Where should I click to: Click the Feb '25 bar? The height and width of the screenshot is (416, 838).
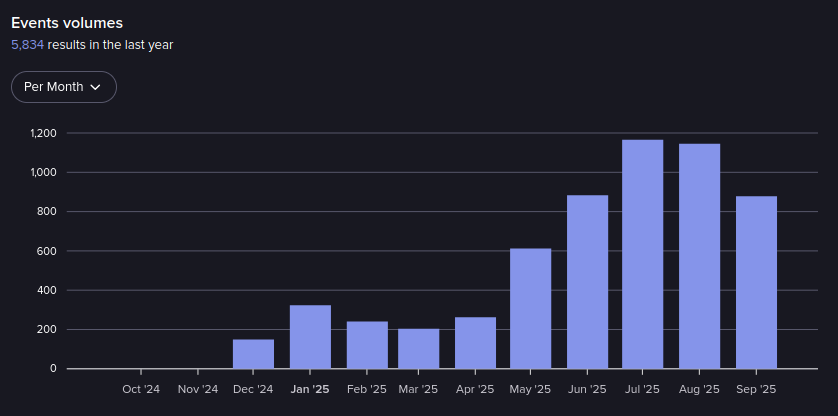point(367,345)
